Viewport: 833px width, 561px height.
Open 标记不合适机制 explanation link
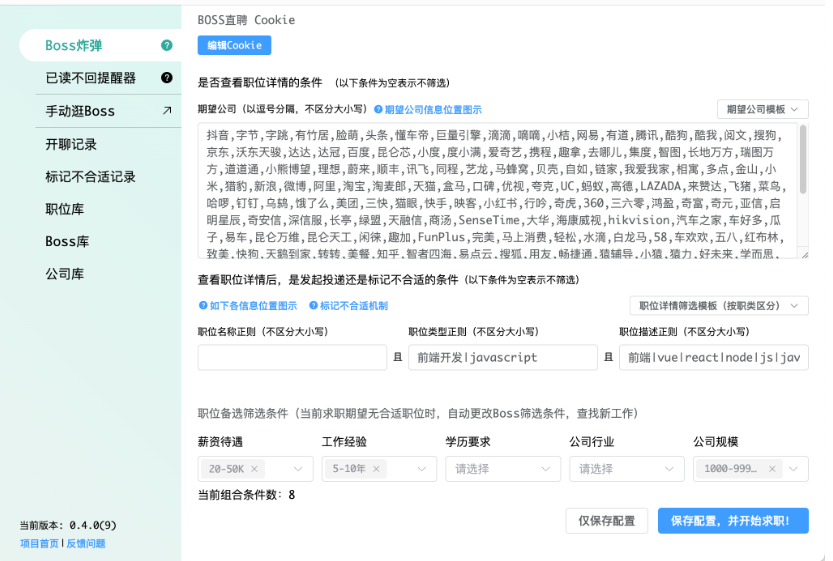348,306
